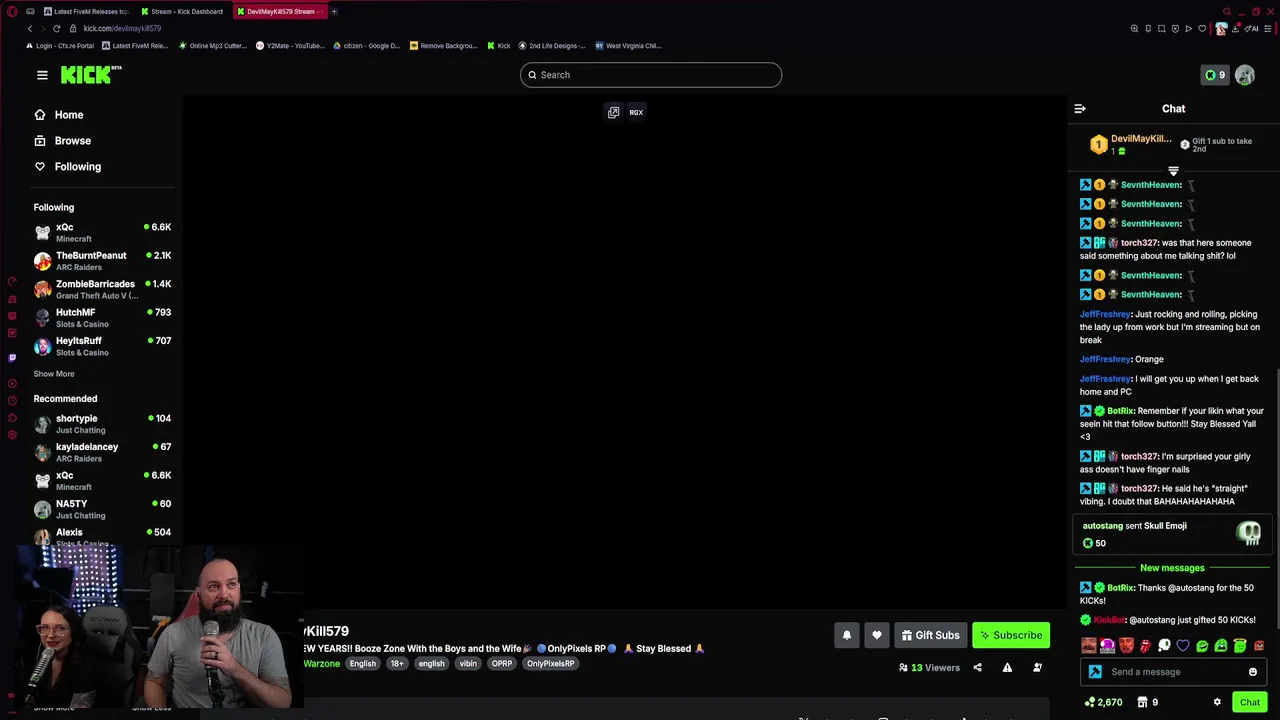Click the browser AI assistant button

1252,28
